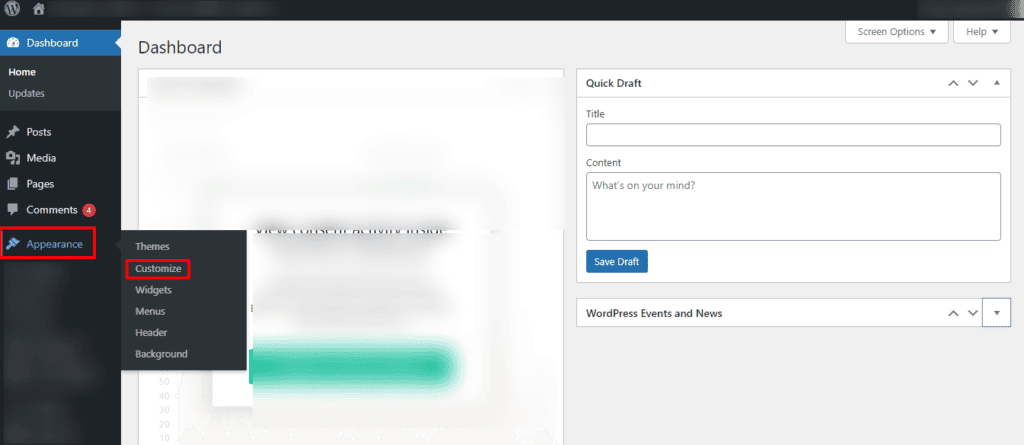Click the Pages icon in sidebar
The image size is (1024, 445).
(13, 184)
